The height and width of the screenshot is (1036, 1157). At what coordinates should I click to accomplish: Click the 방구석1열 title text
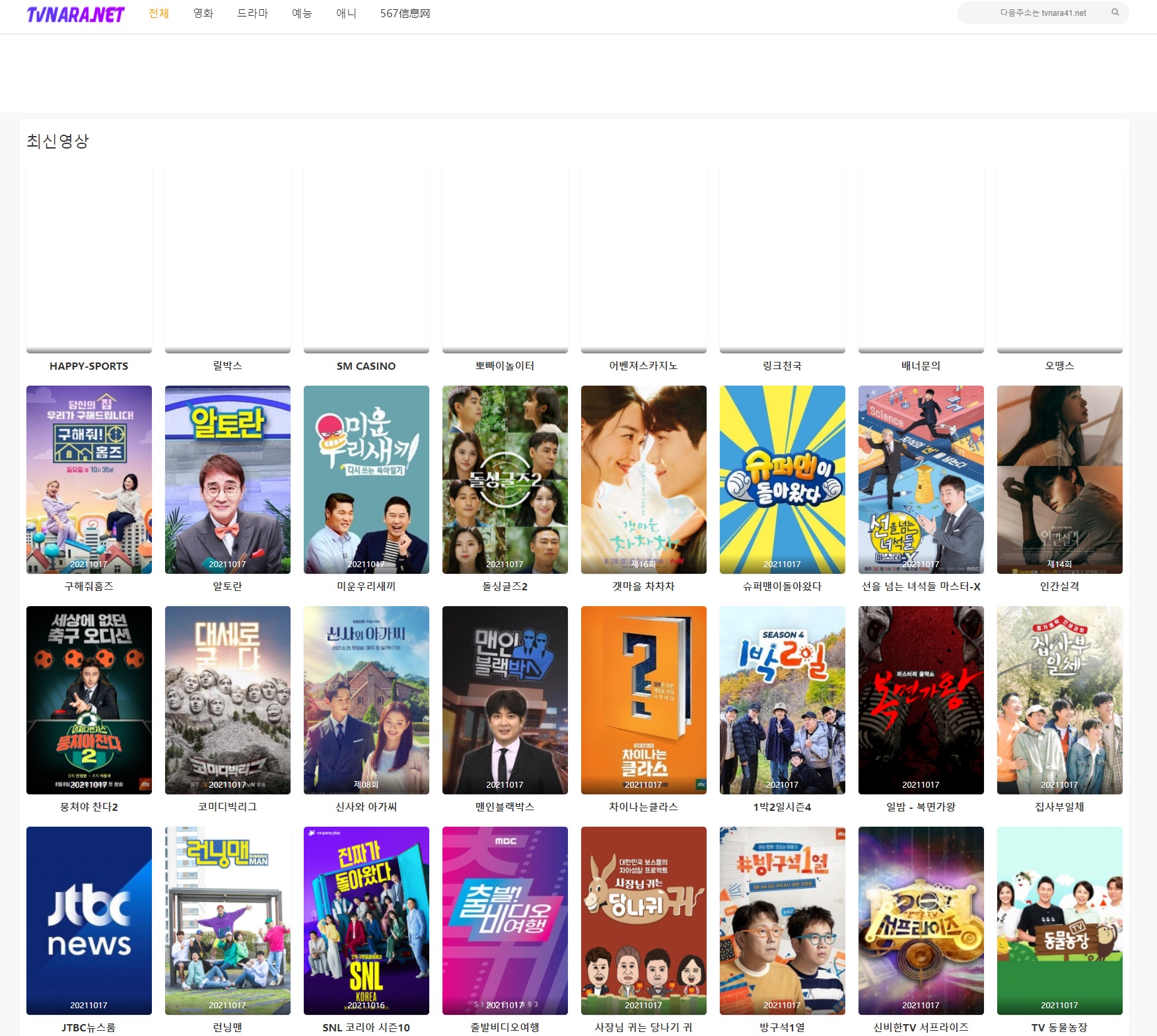coord(783,1027)
